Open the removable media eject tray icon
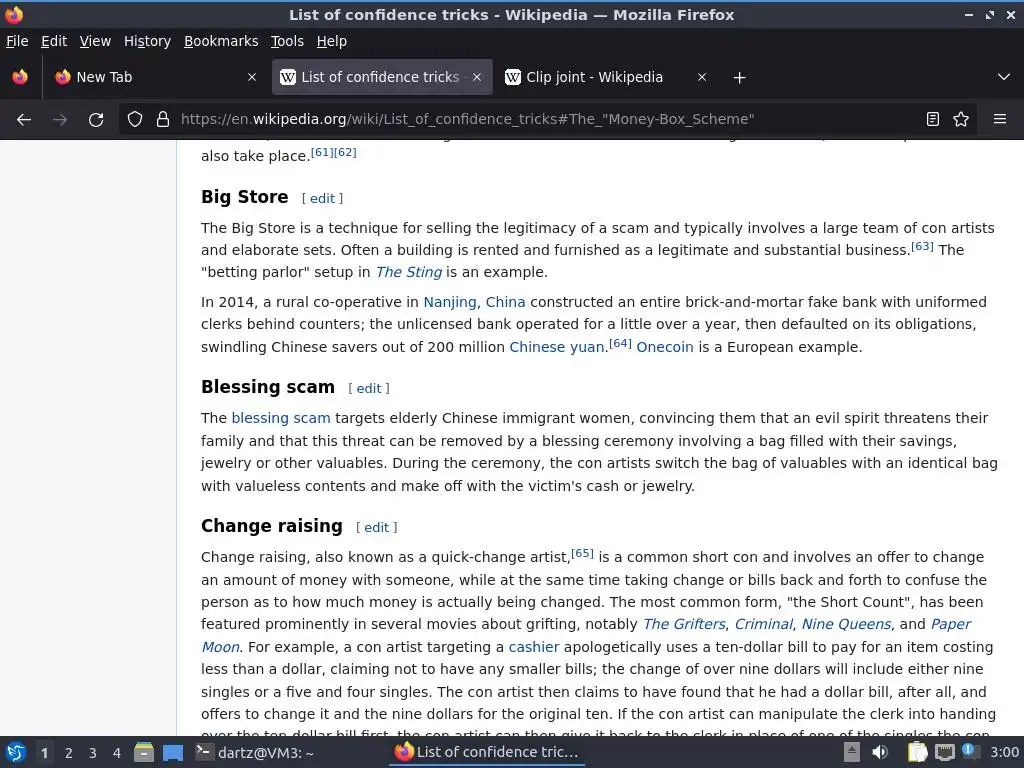Screen dimensions: 1024x768 [852, 752]
